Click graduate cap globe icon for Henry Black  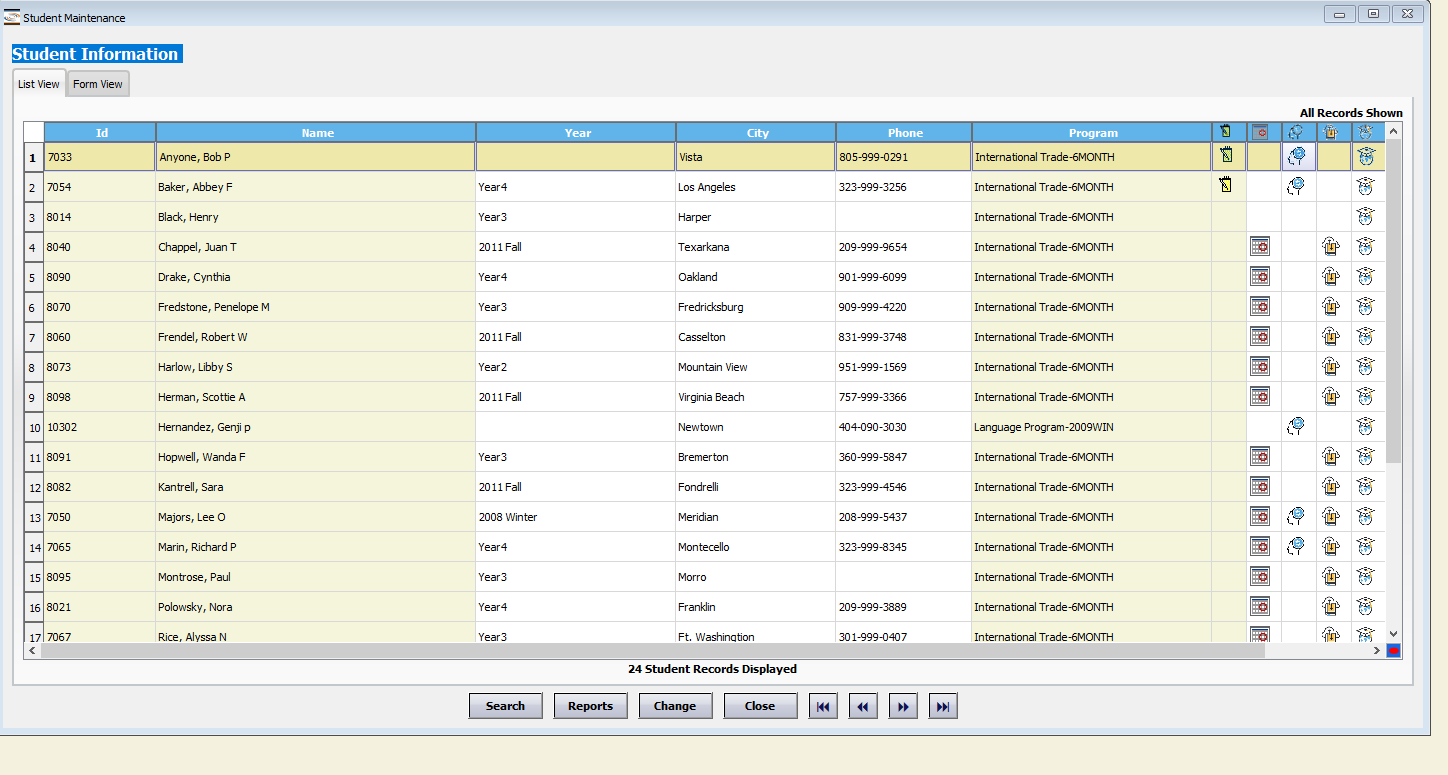tap(1366, 216)
